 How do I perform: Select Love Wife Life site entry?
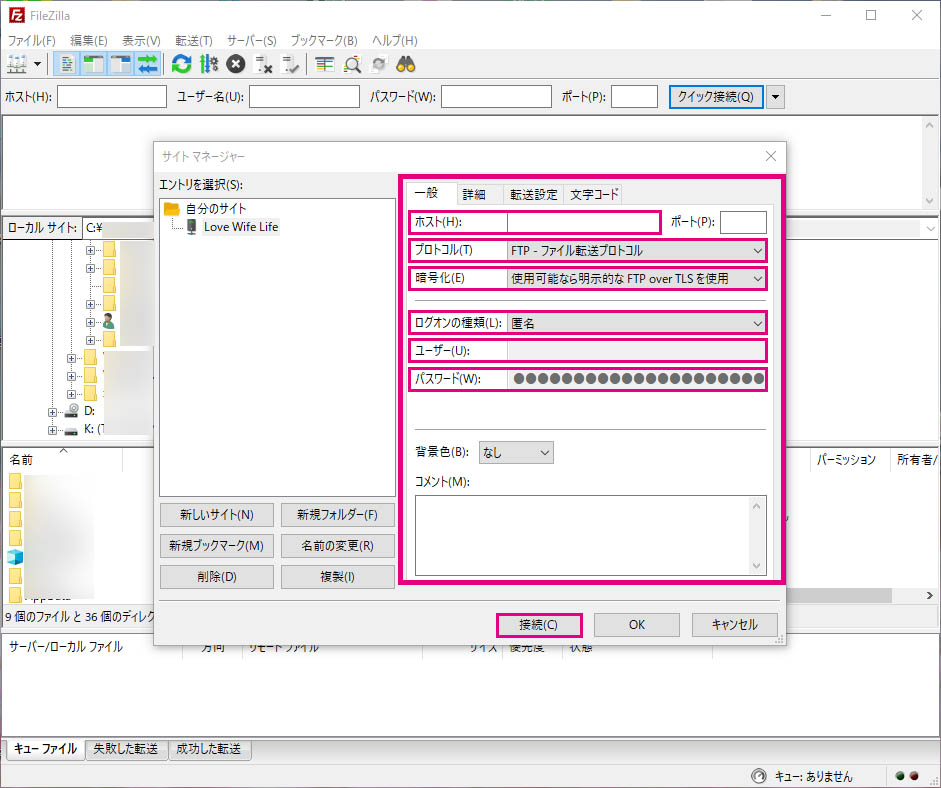(x=240, y=227)
